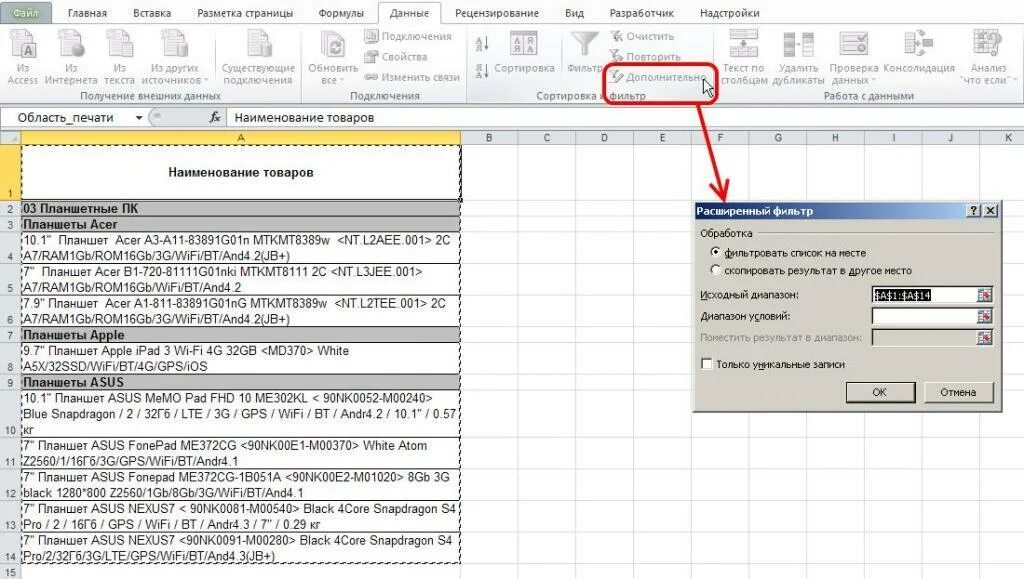Select the Apple iPad 3 row cell
Screen dimensions: 1024x579
point(240,358)
